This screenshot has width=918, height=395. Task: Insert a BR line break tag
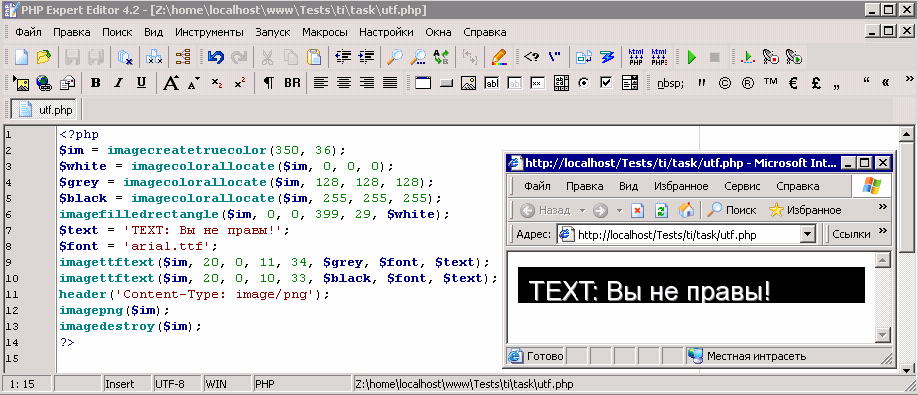[x=292, y=83]
